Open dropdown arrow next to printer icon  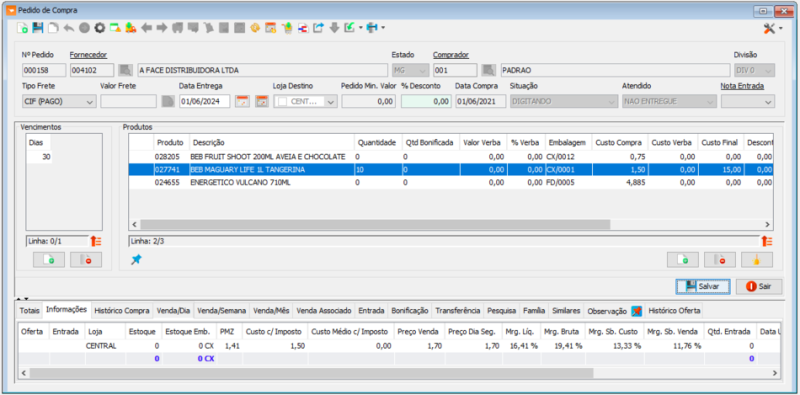[383, 28]
